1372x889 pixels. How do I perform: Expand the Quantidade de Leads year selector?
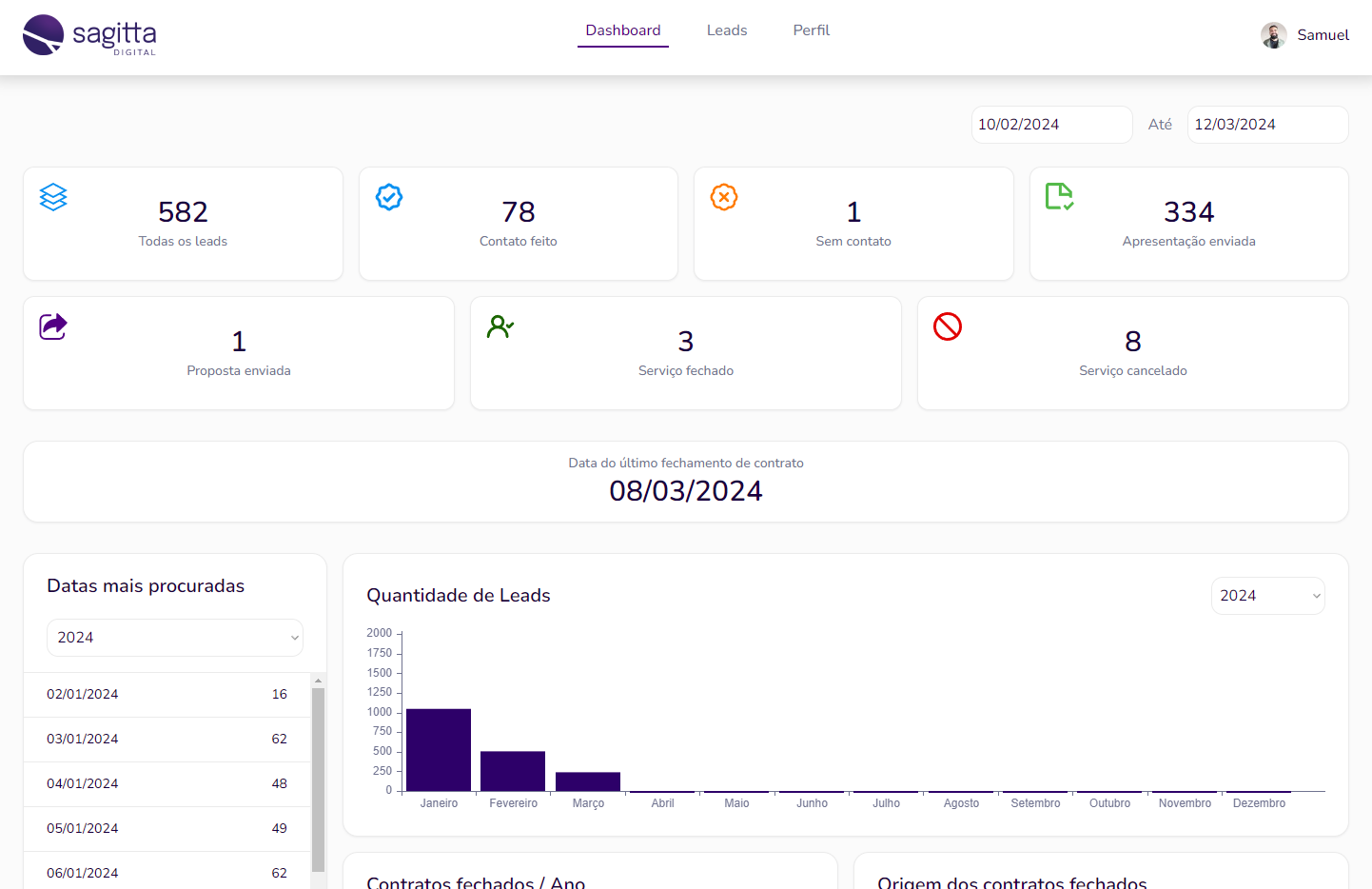point(1267,596)
